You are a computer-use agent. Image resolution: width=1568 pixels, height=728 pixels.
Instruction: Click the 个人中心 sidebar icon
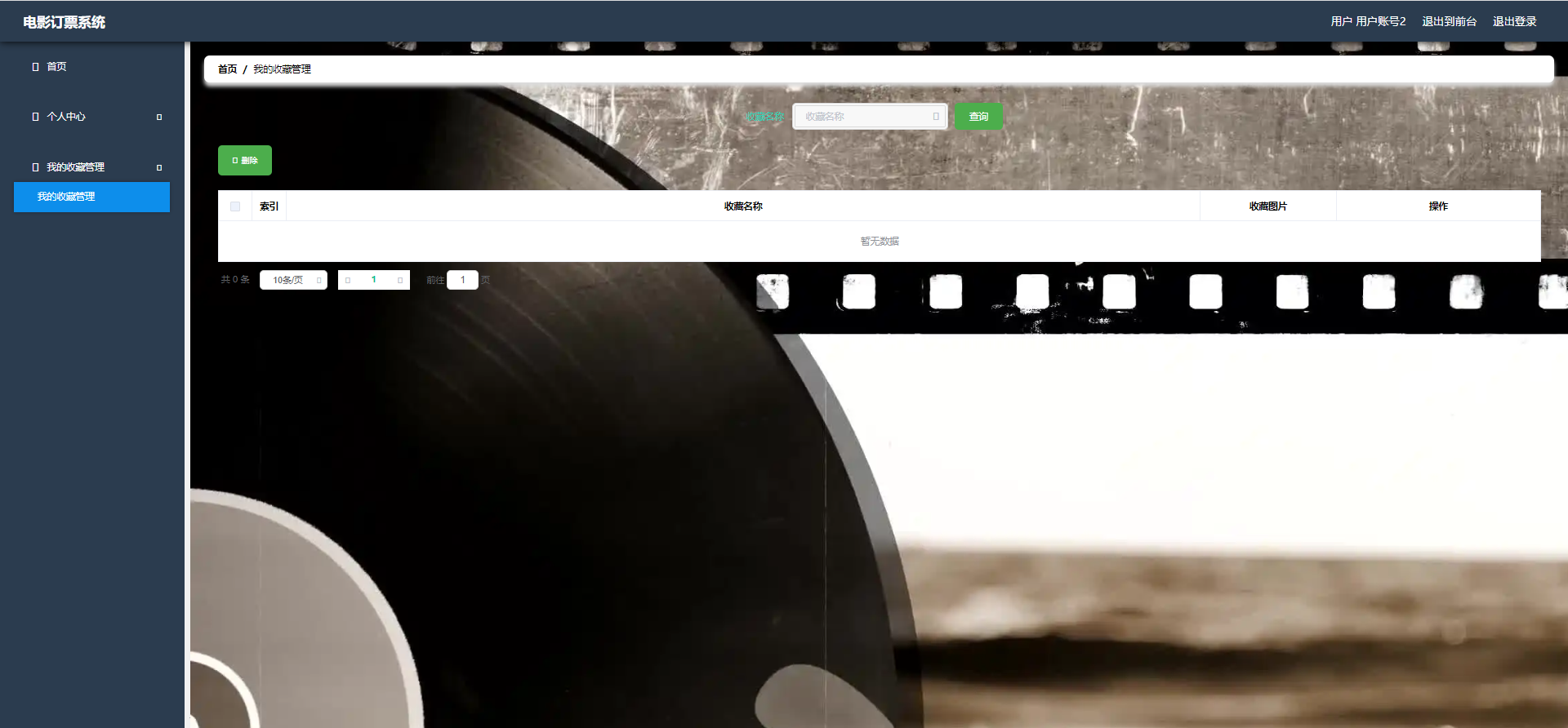35,117
